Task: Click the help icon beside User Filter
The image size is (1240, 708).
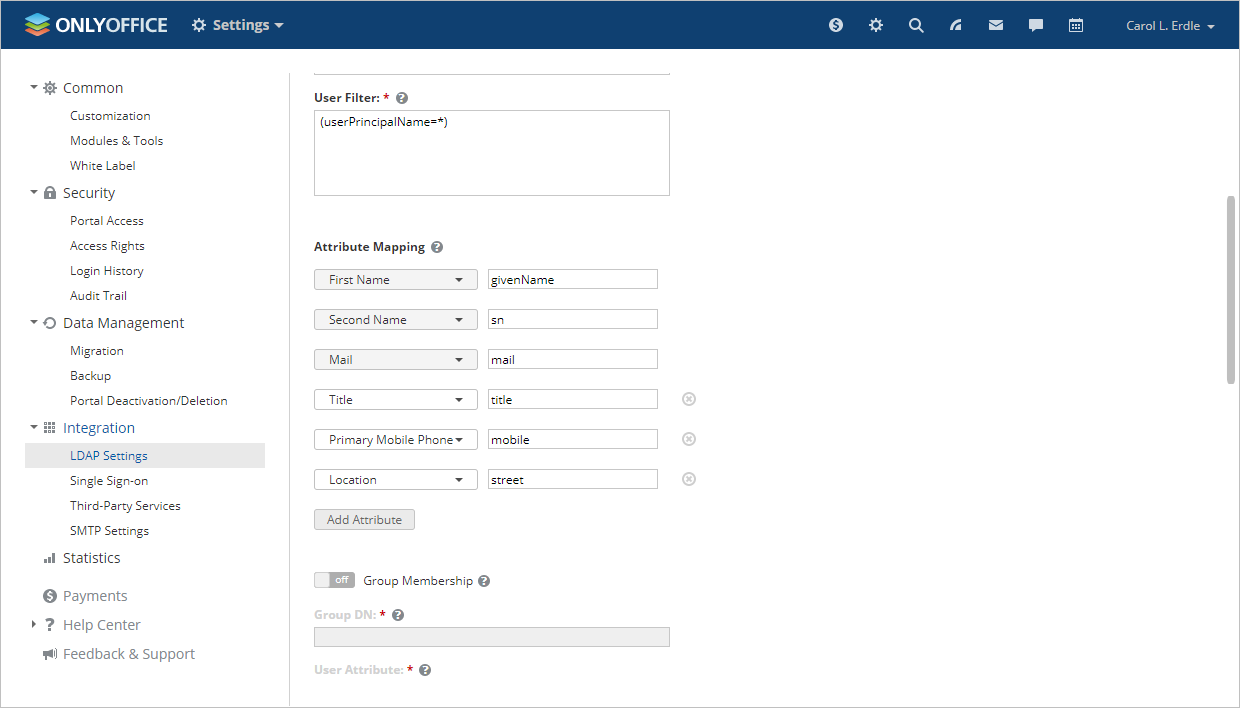Action: coord(401,97)
